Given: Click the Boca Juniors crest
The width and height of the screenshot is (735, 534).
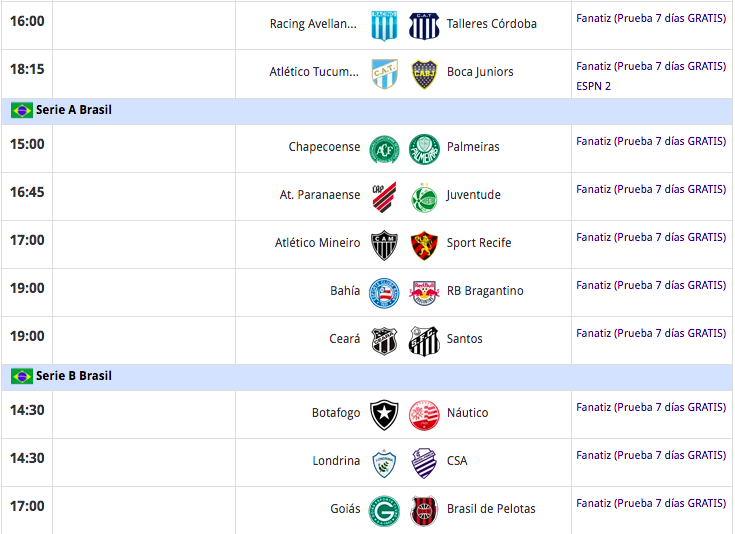Looking at the screenshot, I should click(x=424, y=73).
